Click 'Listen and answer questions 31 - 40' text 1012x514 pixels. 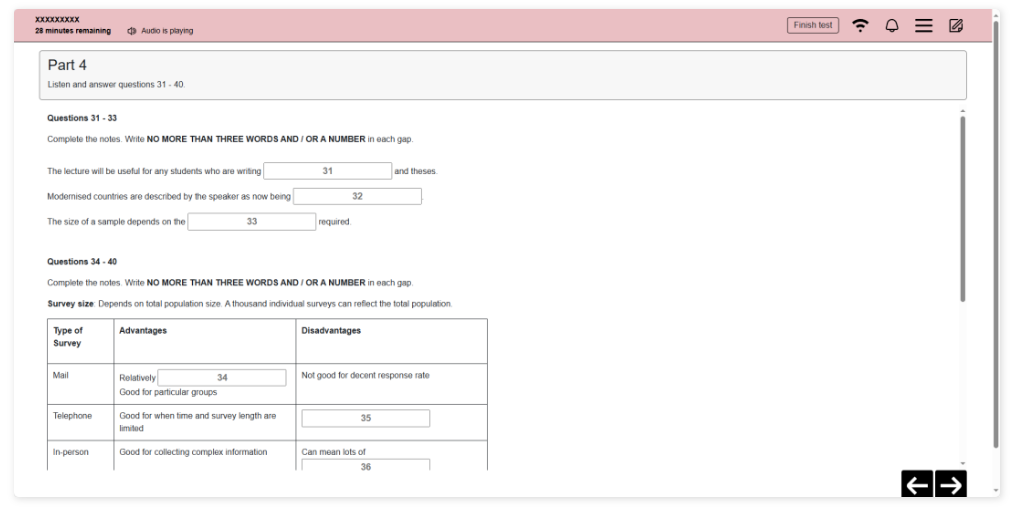tap(116, 85)
